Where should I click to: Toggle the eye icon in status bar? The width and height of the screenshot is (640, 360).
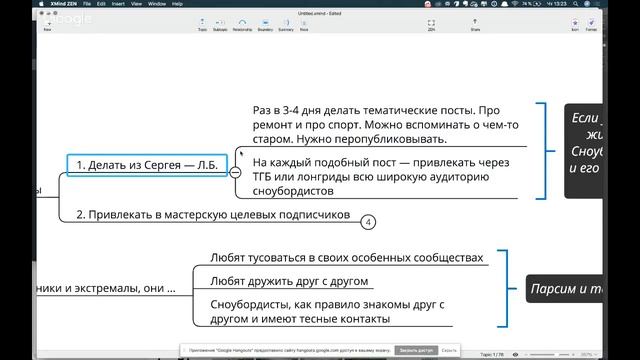coord(515,355)
